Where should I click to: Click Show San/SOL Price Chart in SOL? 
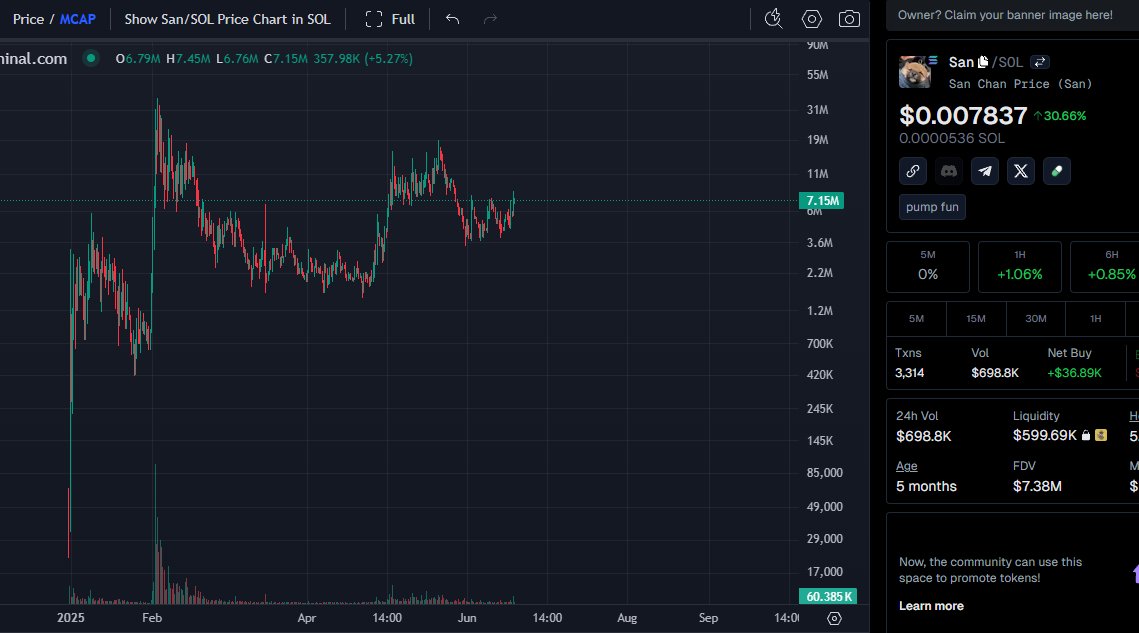pyautogui.click(x=226, y=18)
